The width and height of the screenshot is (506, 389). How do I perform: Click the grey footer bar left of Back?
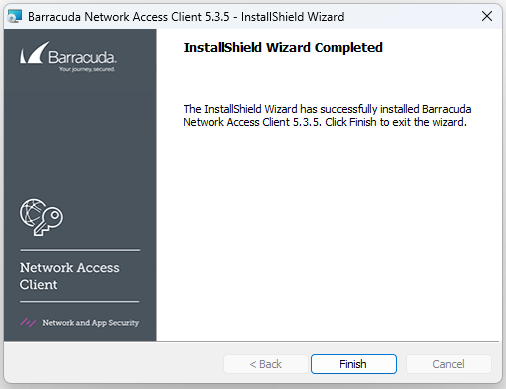pyautogui.click(x=113, y=363)
